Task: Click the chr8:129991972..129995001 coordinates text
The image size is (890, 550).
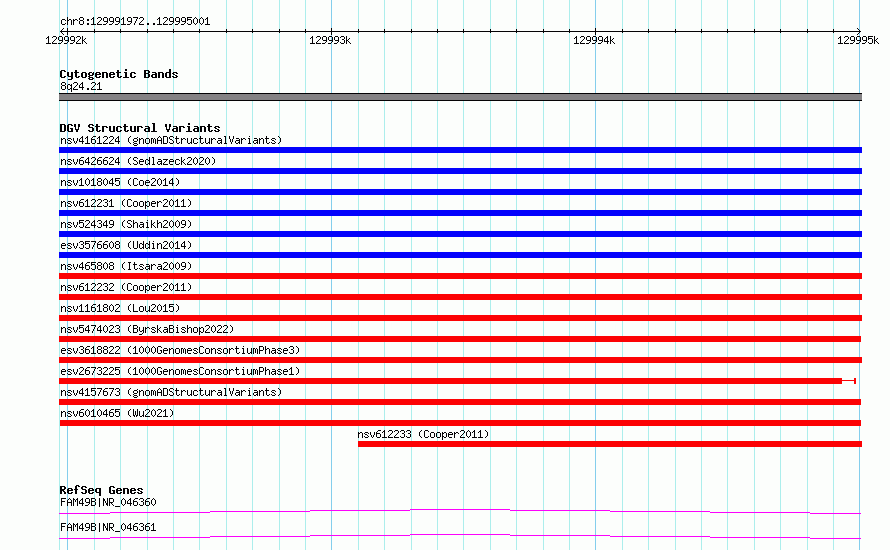Action: (135, 21)
